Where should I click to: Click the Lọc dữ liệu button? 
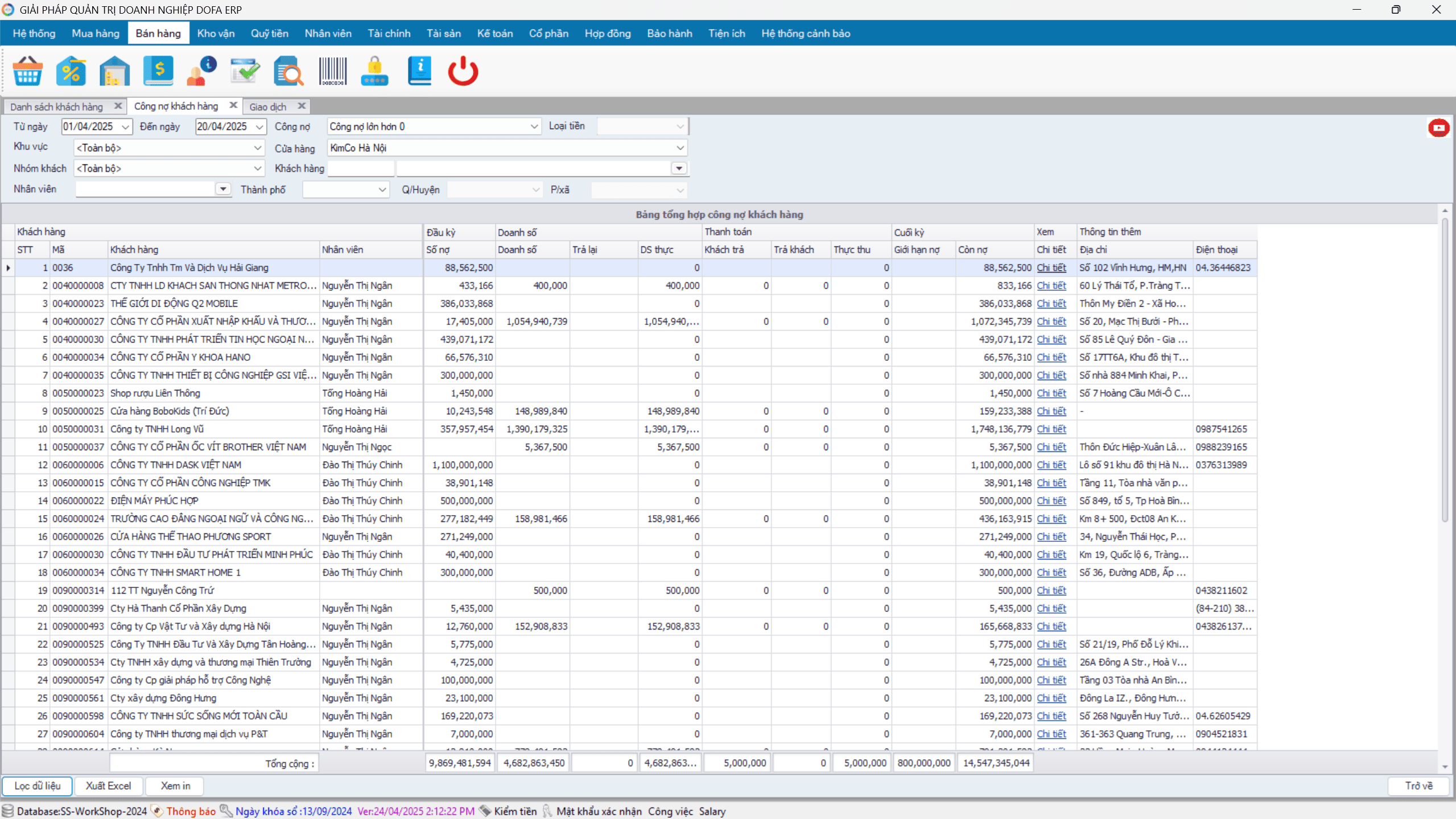point(37,786)
